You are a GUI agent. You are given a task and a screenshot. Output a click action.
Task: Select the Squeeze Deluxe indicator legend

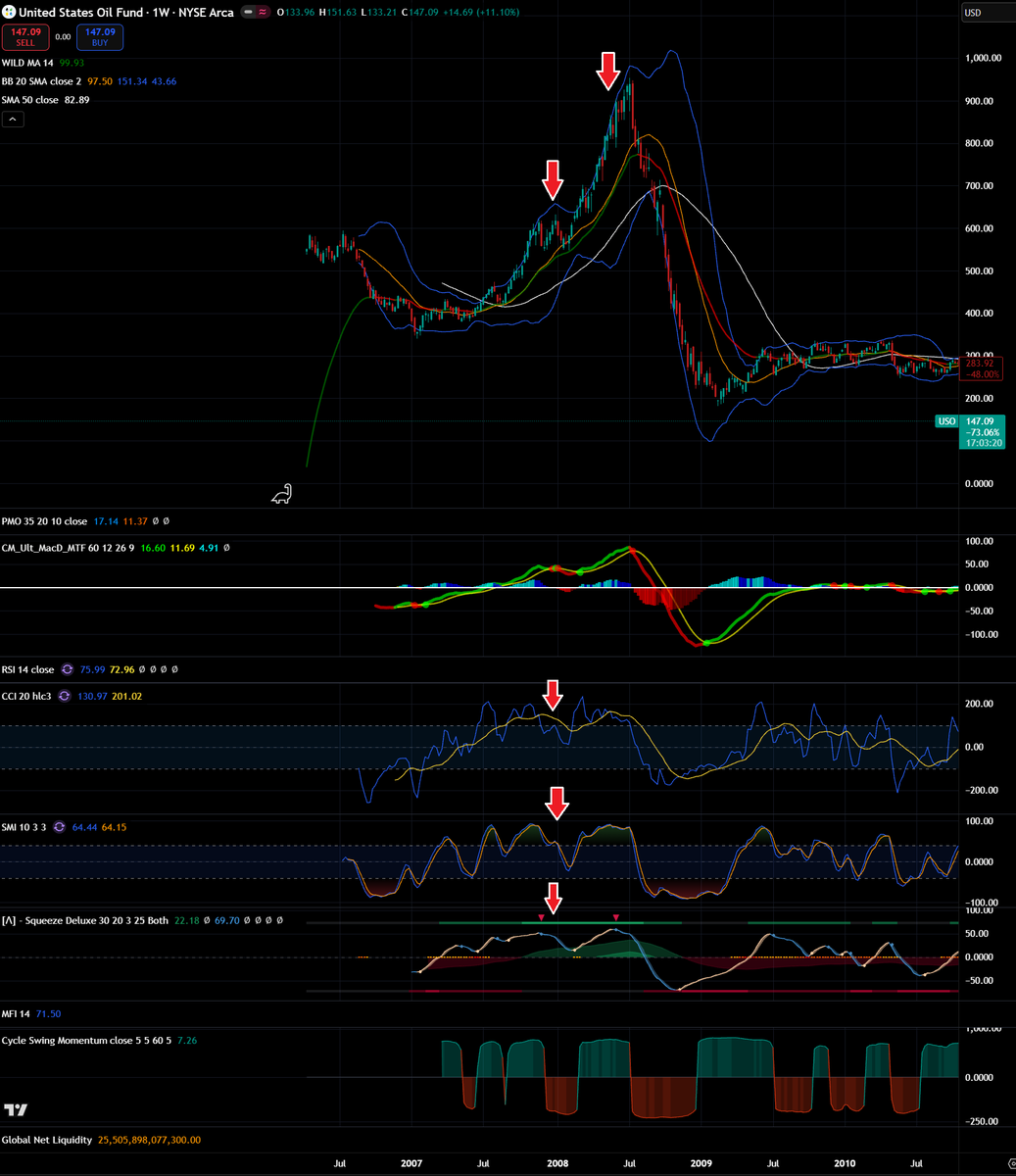tap(85, 921)
